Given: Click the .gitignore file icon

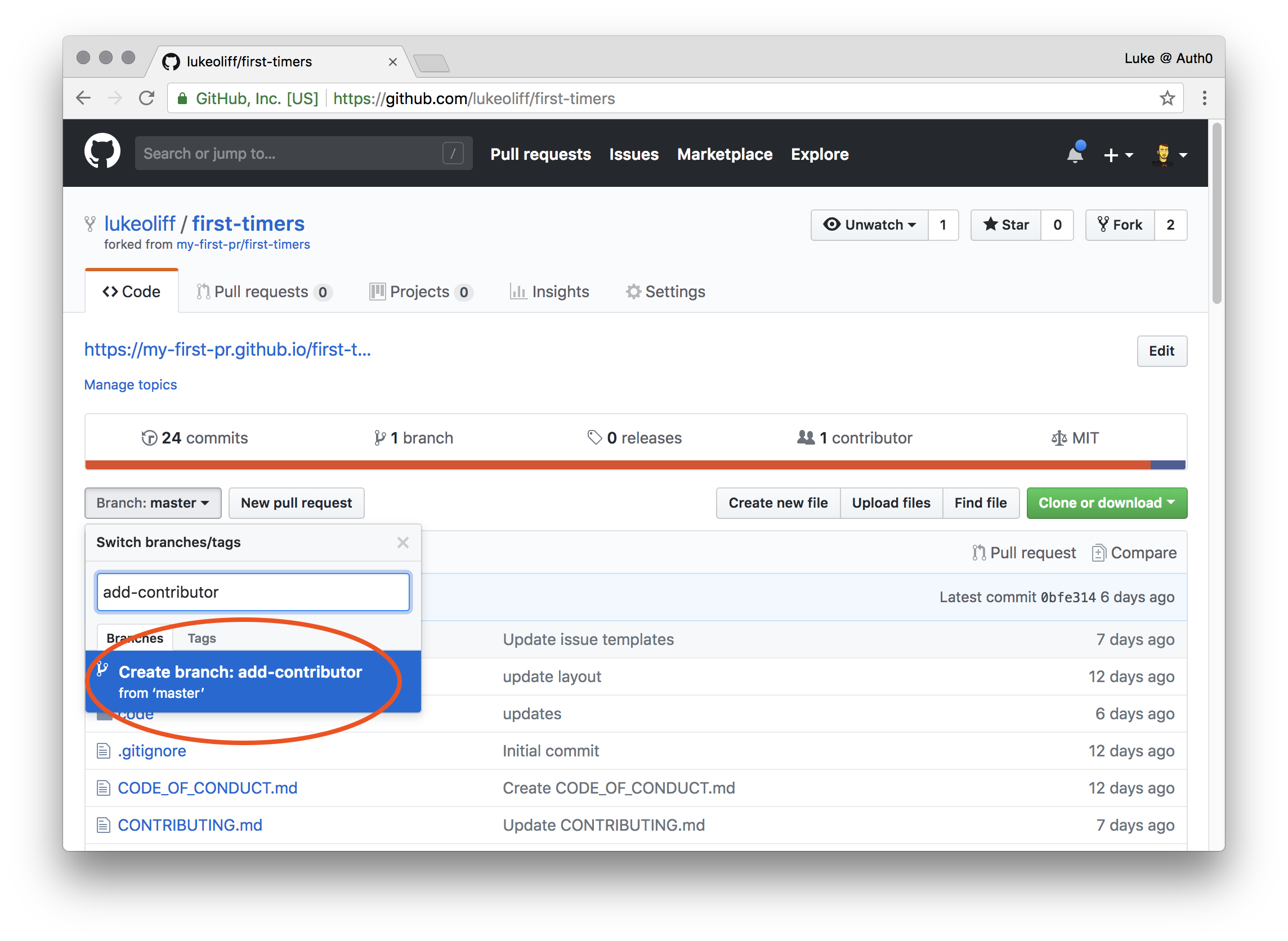Looking at the screenshot, I should pyautogui.click(x=103, y=751).
